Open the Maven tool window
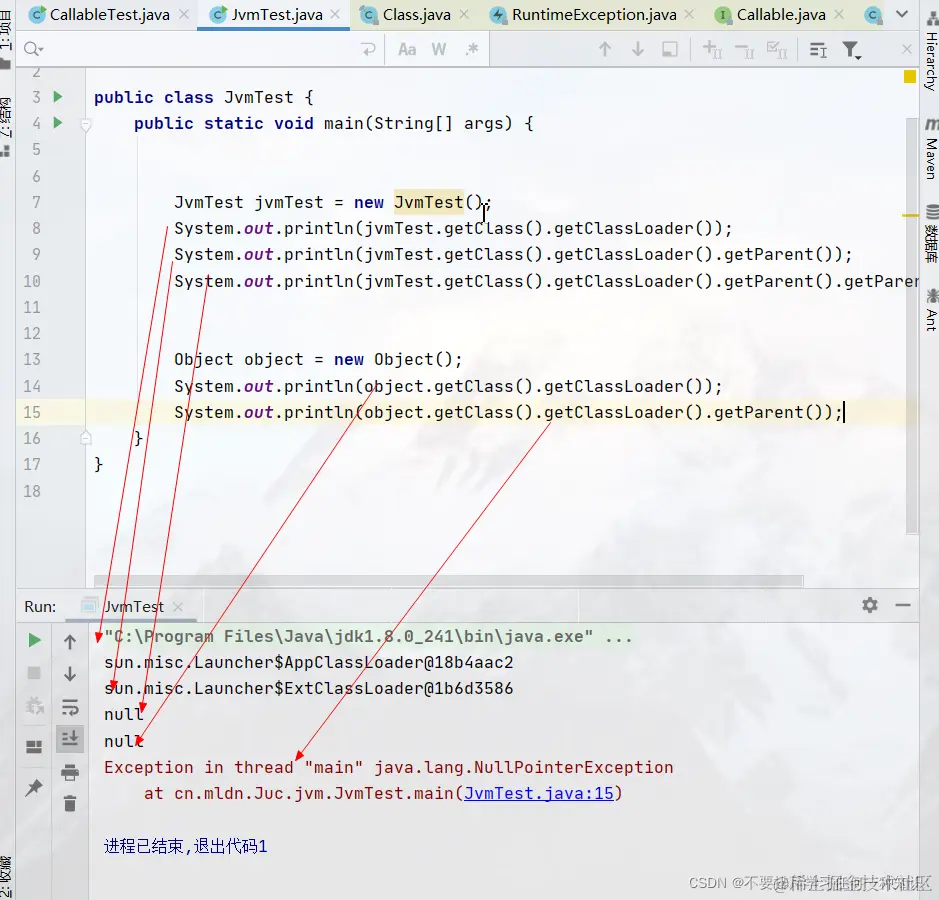This screenshot has height=900, width=939. [931, 150]
